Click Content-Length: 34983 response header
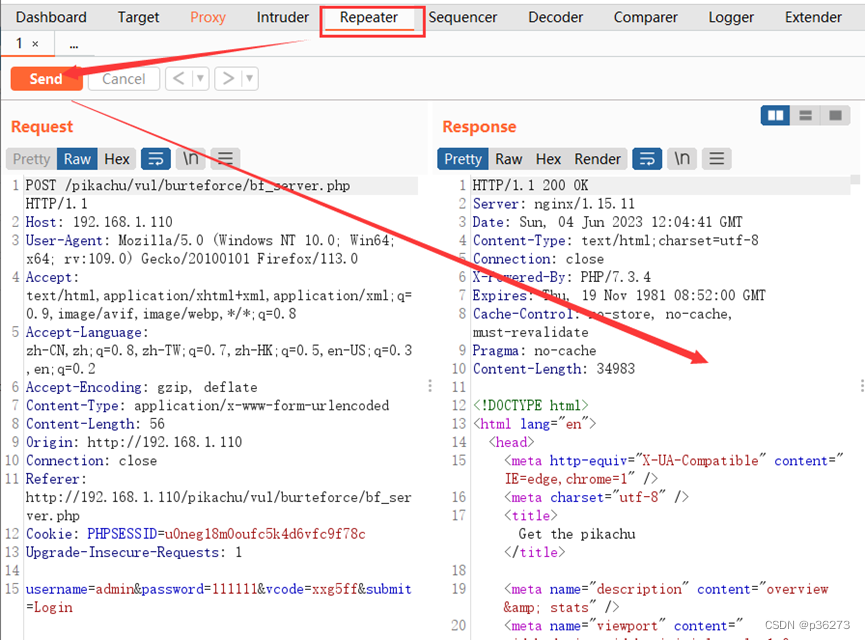Image resolution: width=865 pixels, height=640 pixels. click(554, 369)
